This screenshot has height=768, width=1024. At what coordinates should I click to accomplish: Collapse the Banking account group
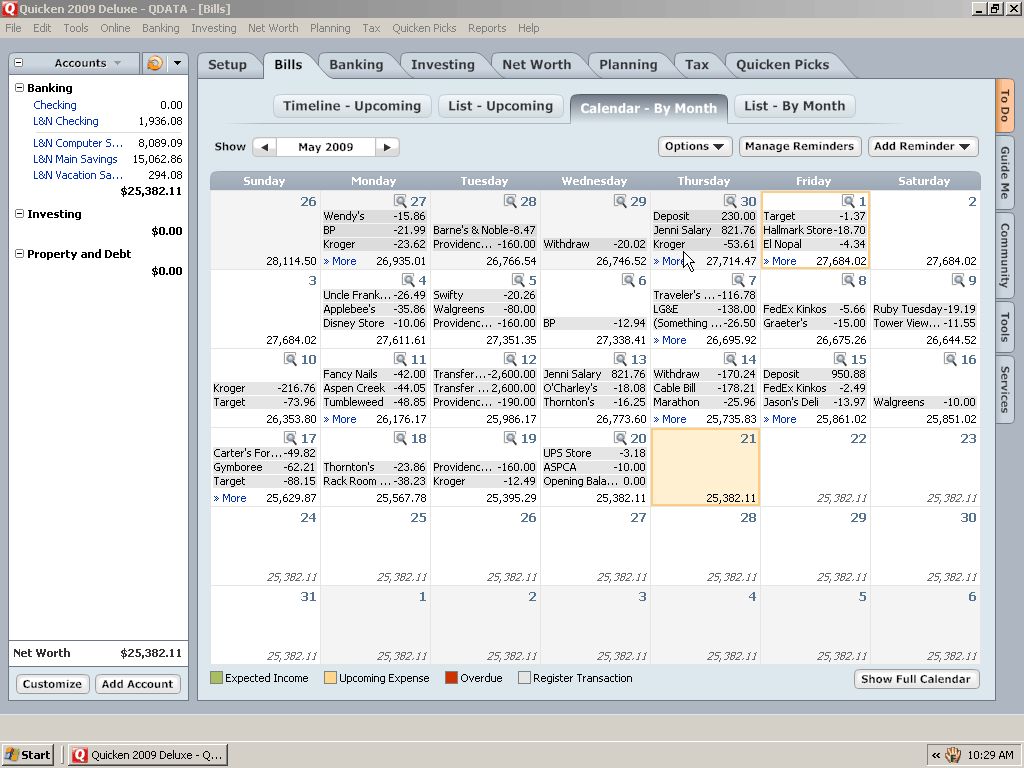pos(20,88)
